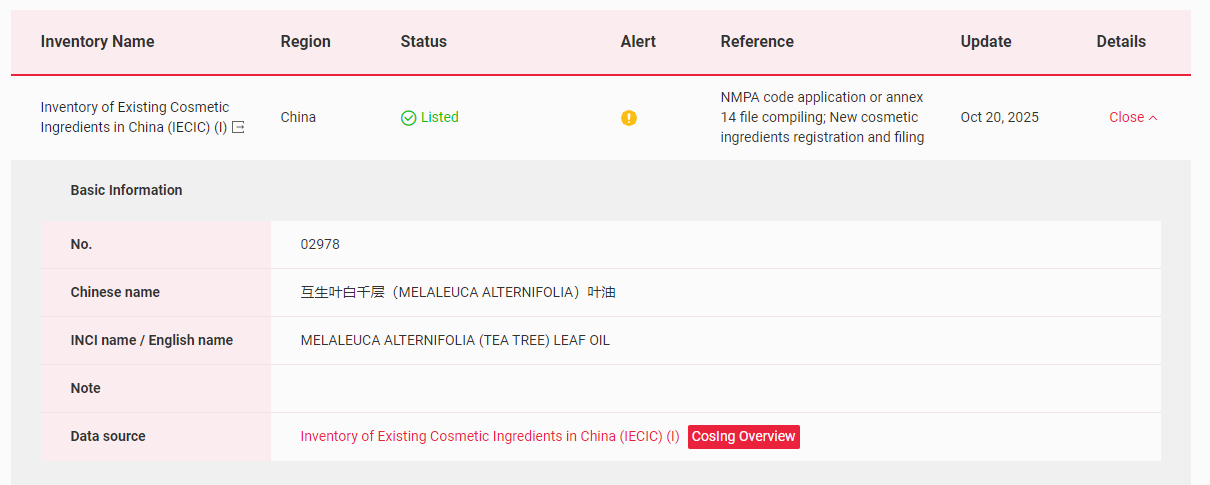
Task: Click the Reference column header
Action: [757, 42]
